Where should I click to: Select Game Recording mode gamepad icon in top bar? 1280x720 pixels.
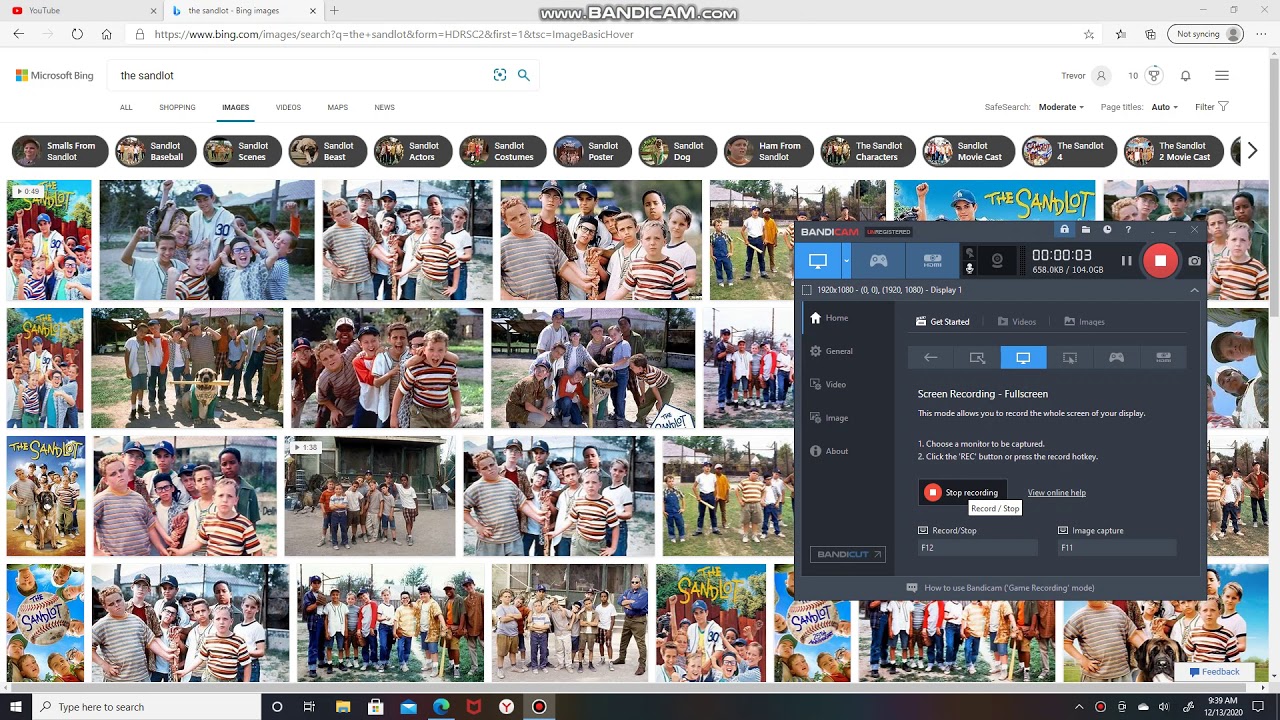click(x=878, y=261)
